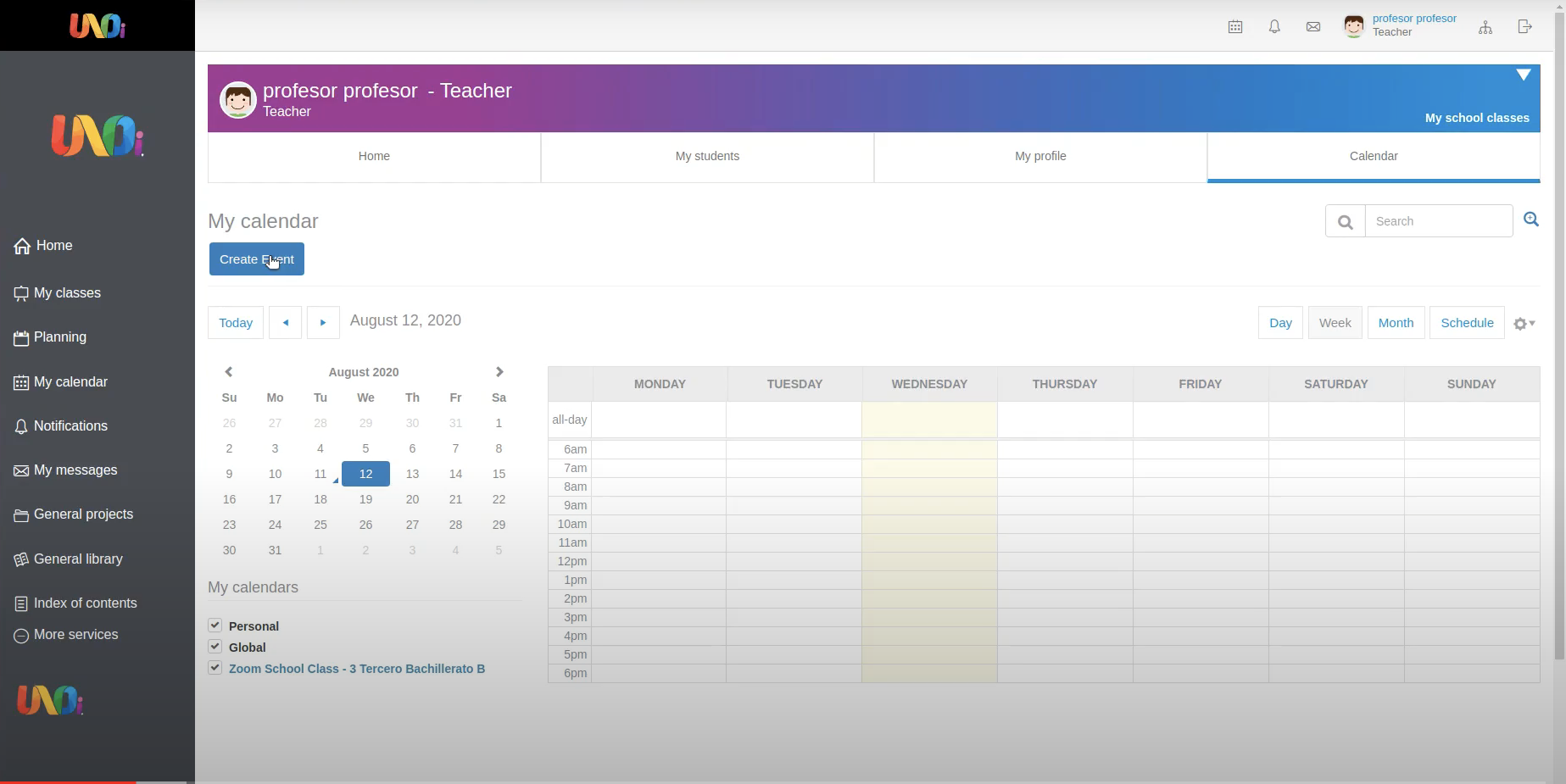Open the notifications bell in header
This screenshot has width=1566, height=784.
[1274, 27]
